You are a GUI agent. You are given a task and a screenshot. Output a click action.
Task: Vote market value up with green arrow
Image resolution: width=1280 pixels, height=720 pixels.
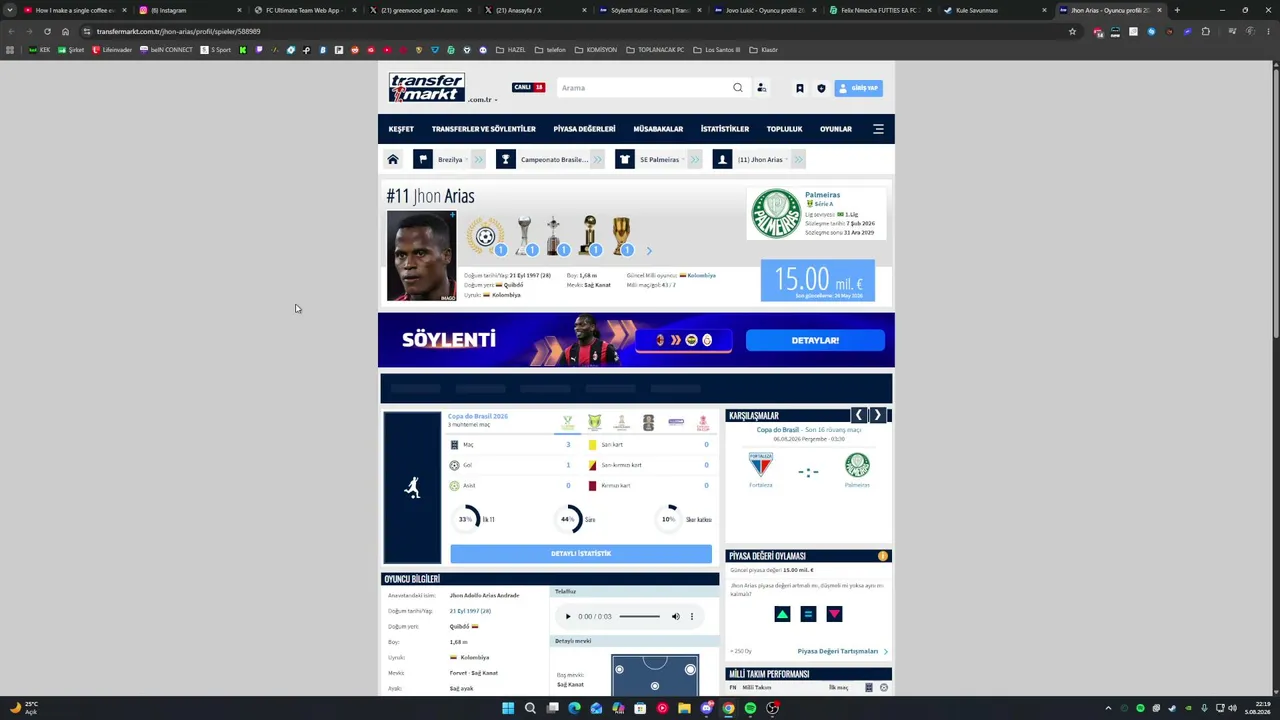tap(782, 614)
